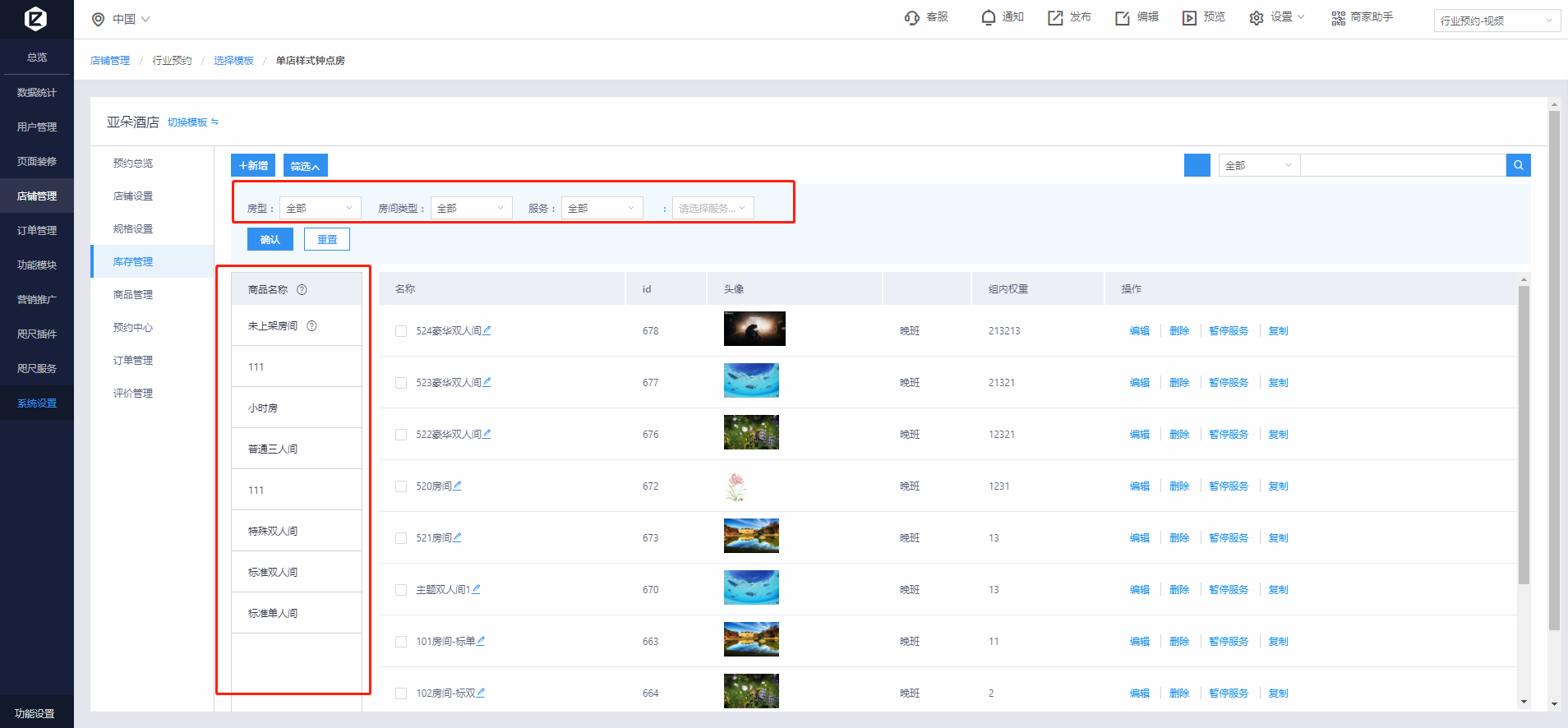Click pencil icon next to 522豪华双人间
This screenshot has width=1568, height=728.
487,434
